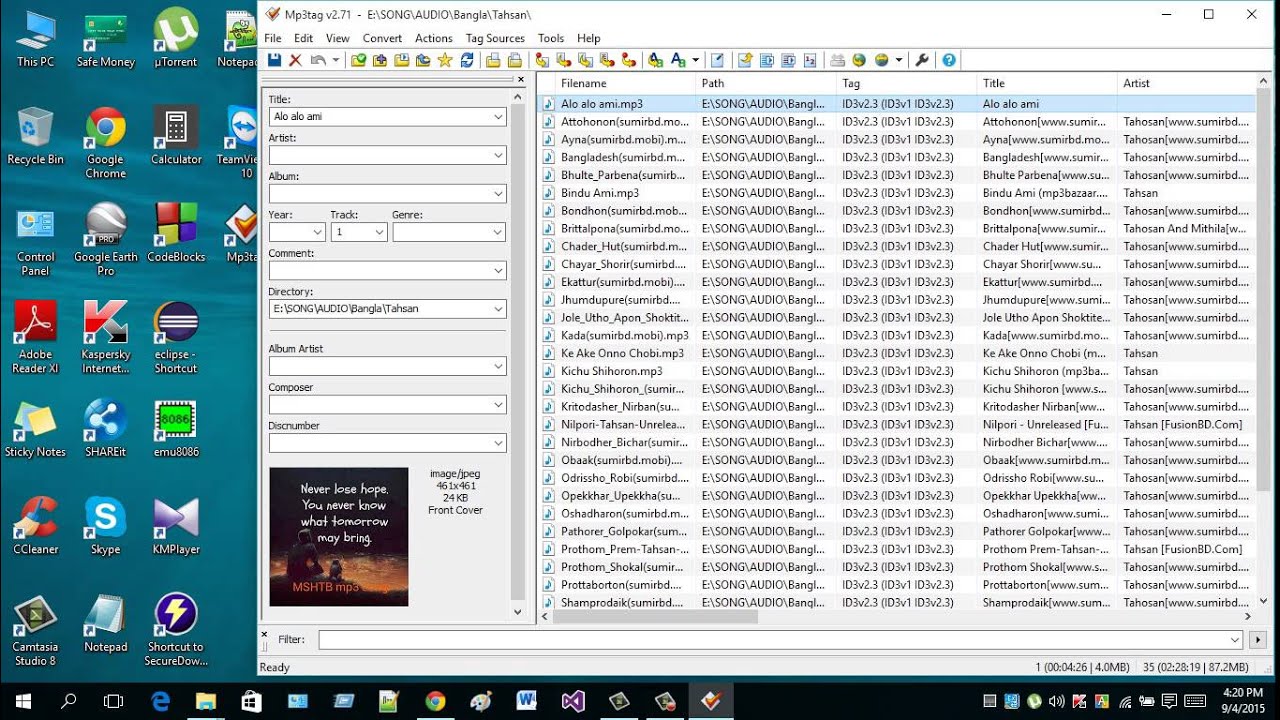
Task: Click the Tag - Tag converter icon
Action: 630,60
